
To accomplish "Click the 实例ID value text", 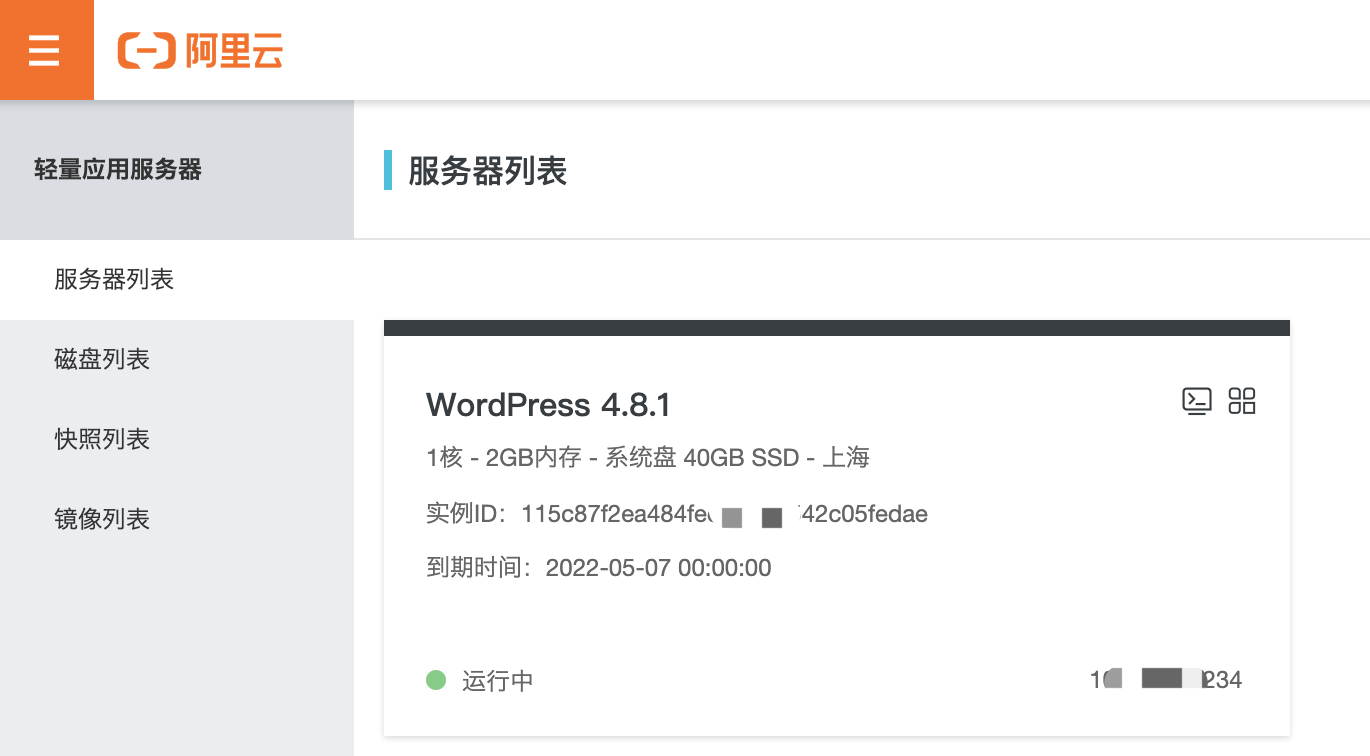I will pyautogui.click(x=725, y=515).
